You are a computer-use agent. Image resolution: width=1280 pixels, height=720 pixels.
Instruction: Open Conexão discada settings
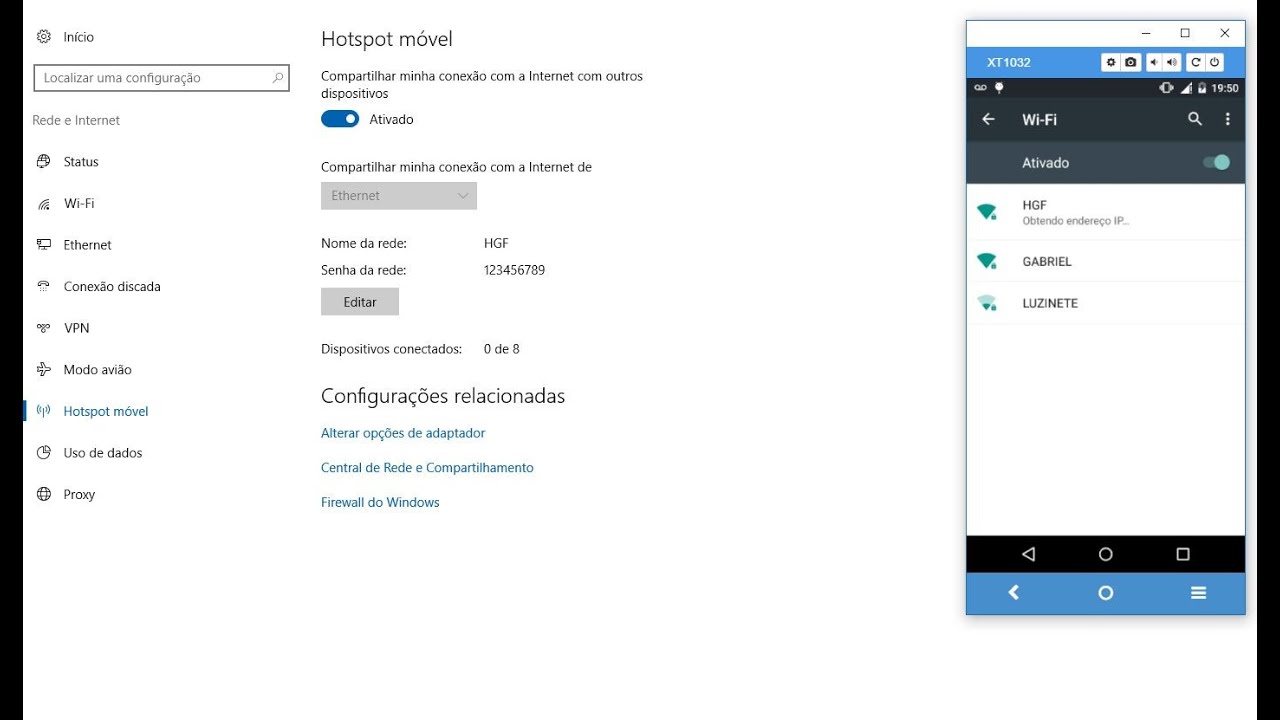click(x=112, y=286)
